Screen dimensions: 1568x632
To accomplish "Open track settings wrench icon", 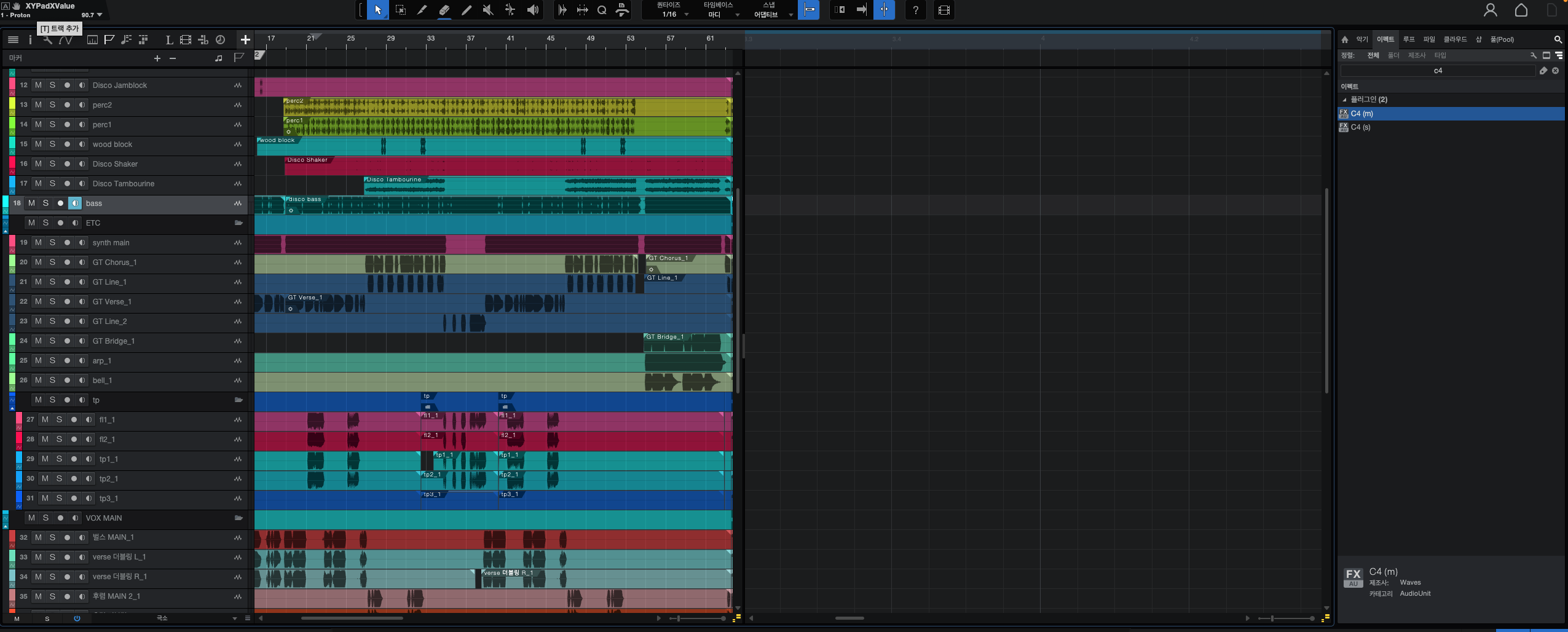I will point(47,40).
